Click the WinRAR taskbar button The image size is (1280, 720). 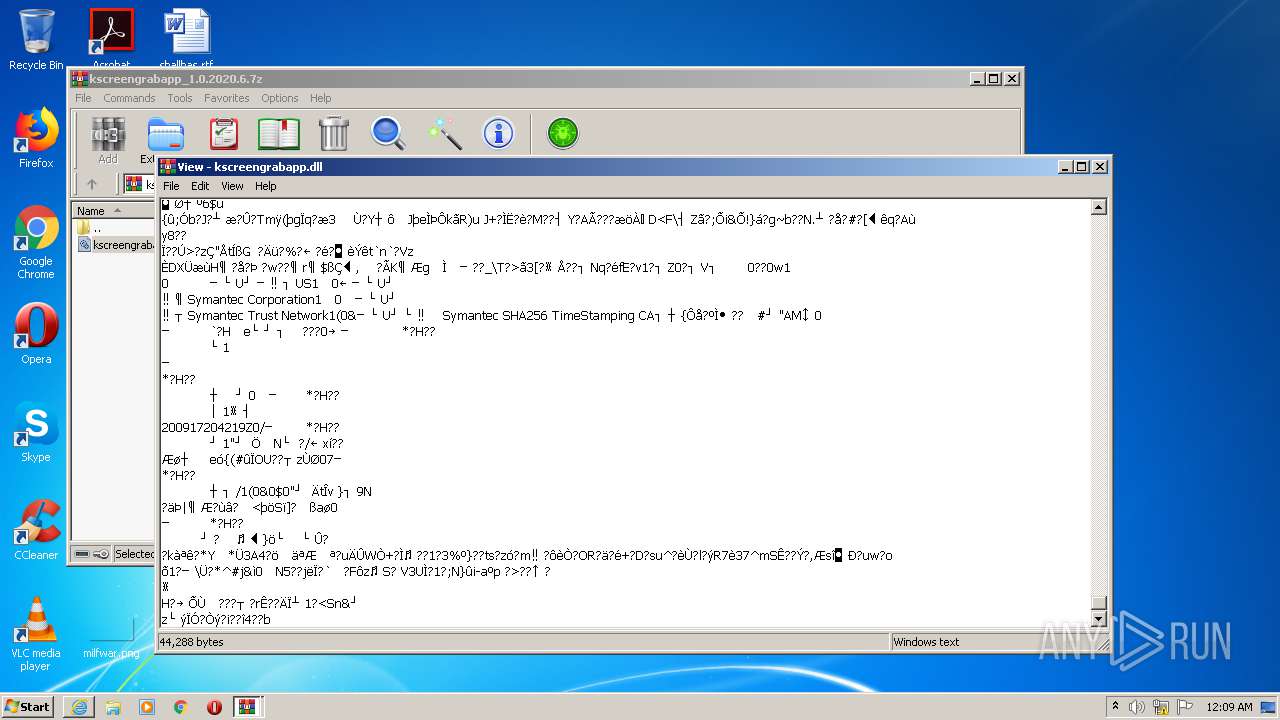point(247,707)
